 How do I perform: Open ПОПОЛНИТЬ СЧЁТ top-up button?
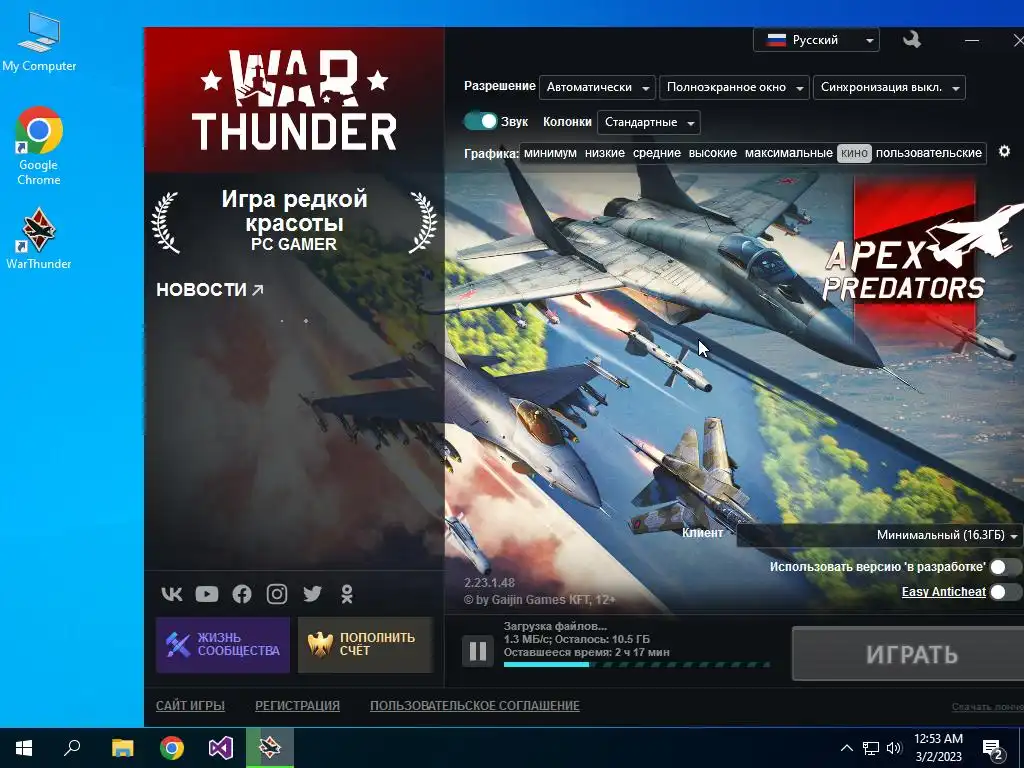(x=365, y=645)
